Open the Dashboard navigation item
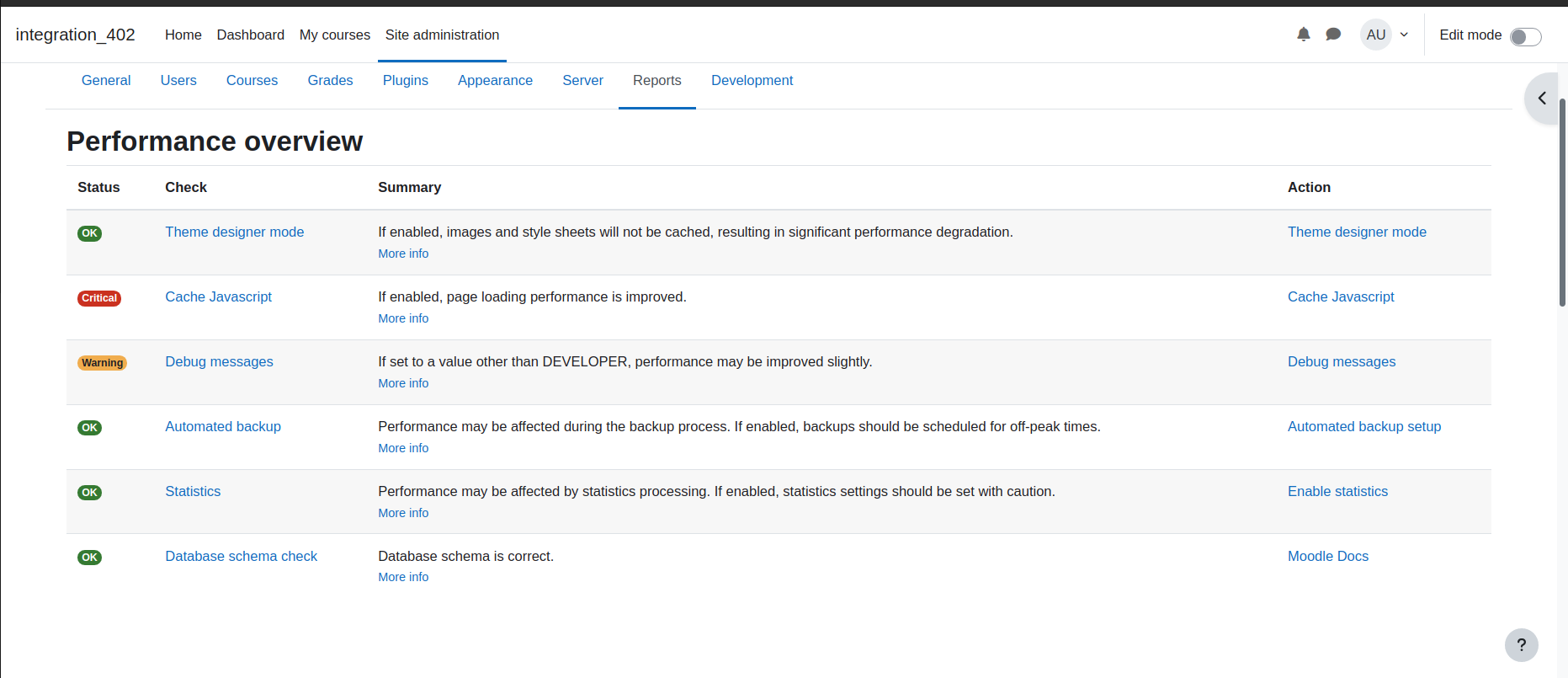 pos(251,35)
